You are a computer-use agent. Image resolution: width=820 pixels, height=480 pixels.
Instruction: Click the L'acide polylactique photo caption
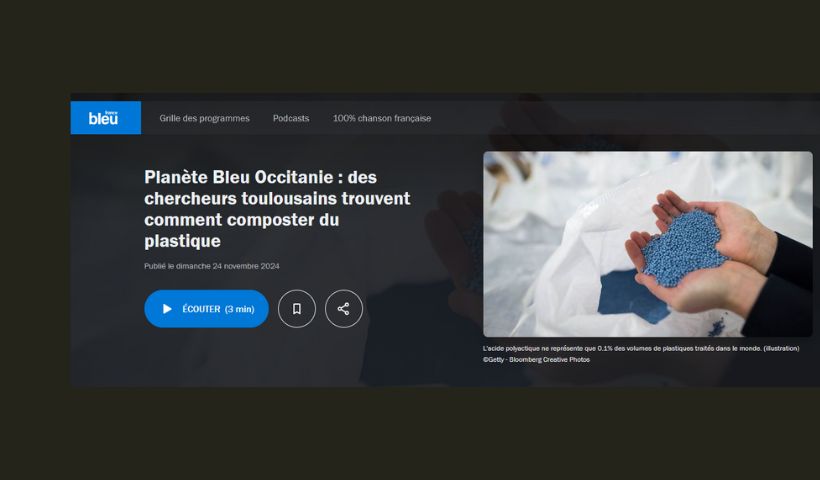[x=641, y=348]
